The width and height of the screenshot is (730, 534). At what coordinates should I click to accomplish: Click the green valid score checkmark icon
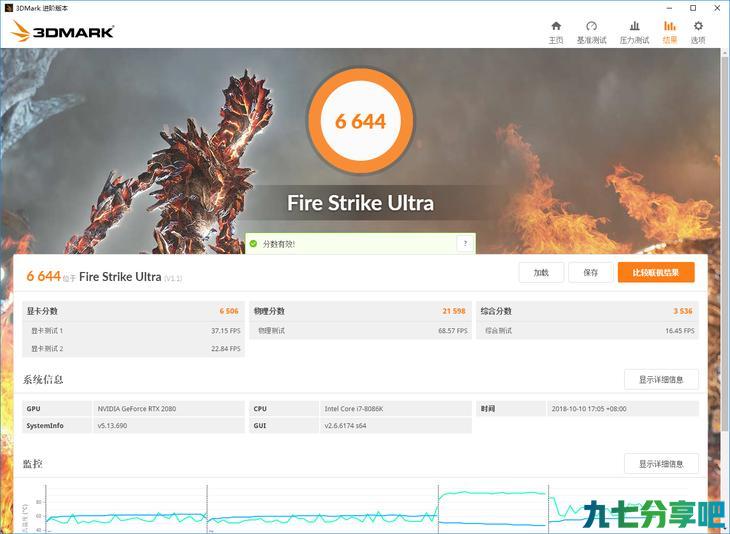tap(253, 243)
